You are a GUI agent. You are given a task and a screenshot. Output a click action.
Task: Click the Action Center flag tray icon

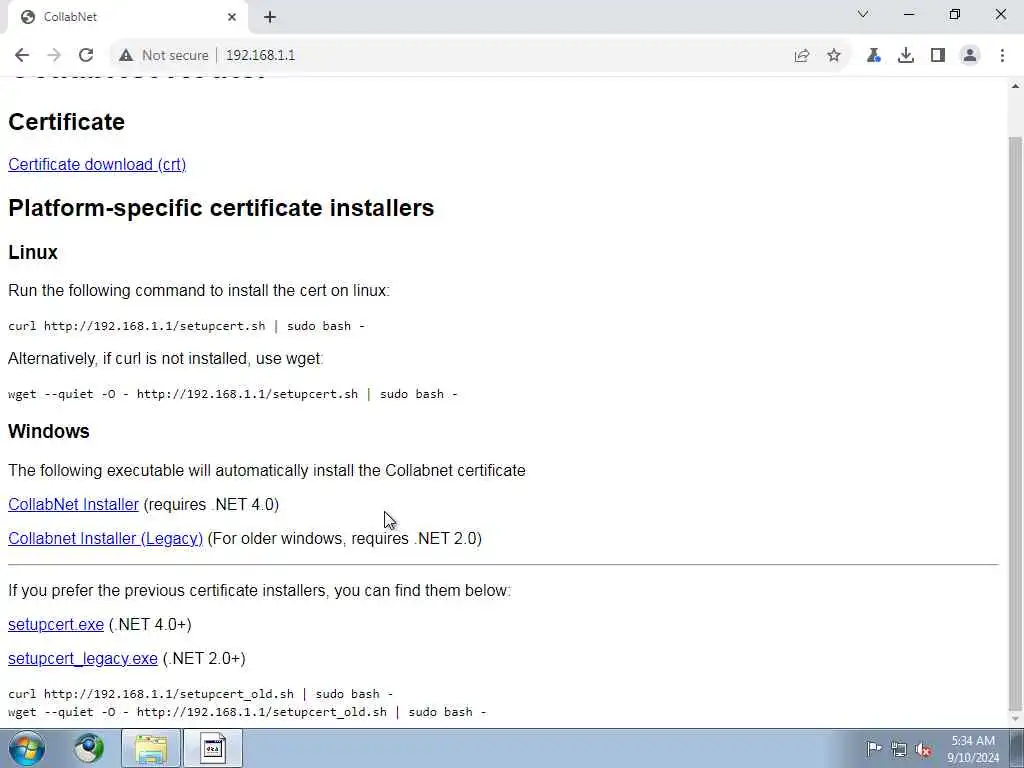(874, 748)
